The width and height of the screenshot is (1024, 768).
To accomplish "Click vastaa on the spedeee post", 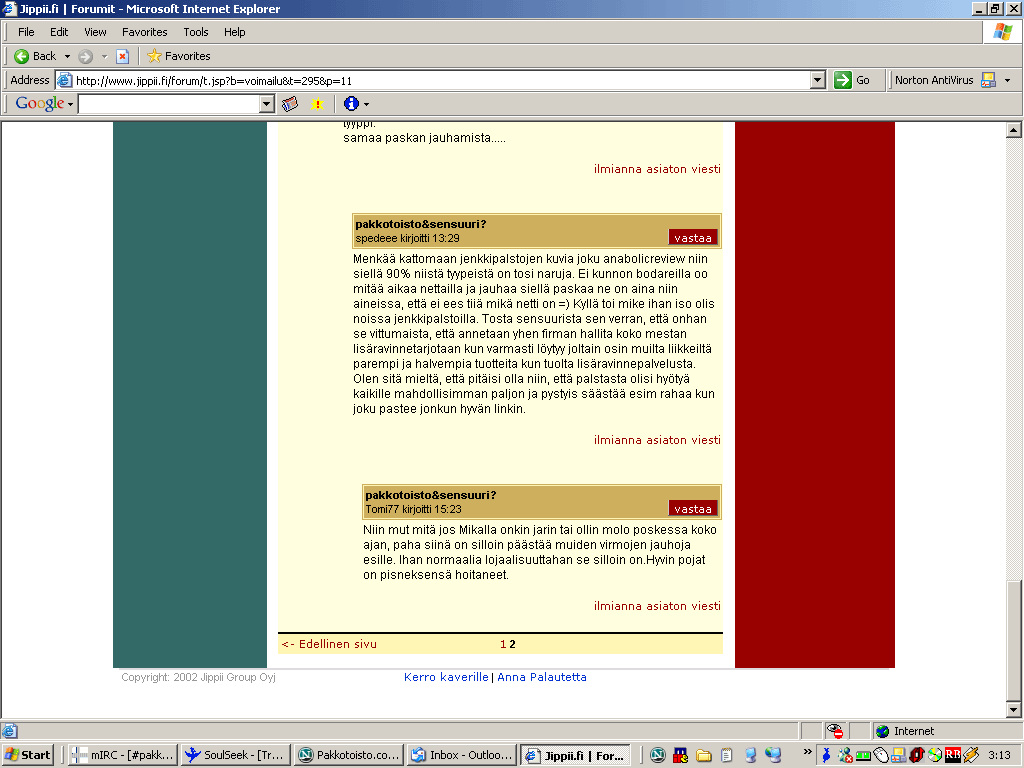I will pyautogui.click(x=693, y=238).
